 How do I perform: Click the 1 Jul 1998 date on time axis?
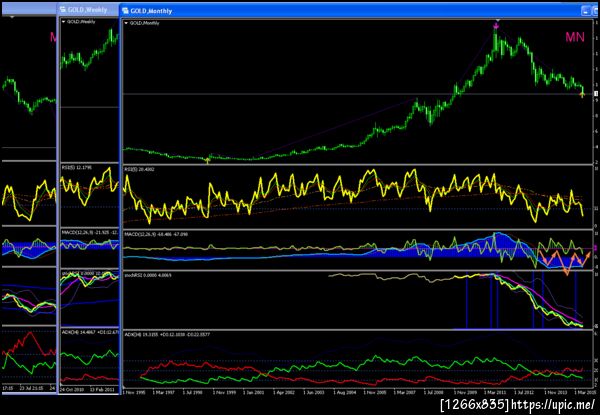(x=194, y=392)
